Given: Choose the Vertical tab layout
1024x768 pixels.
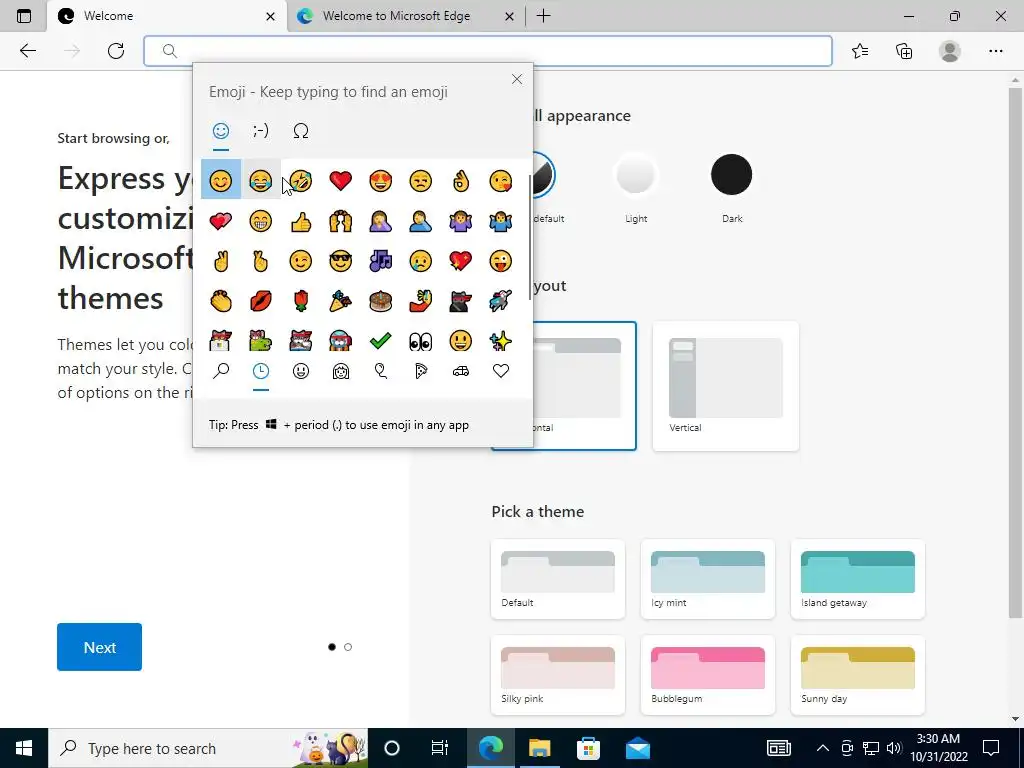Looking at the screenshot, I should tap(726, 386).
